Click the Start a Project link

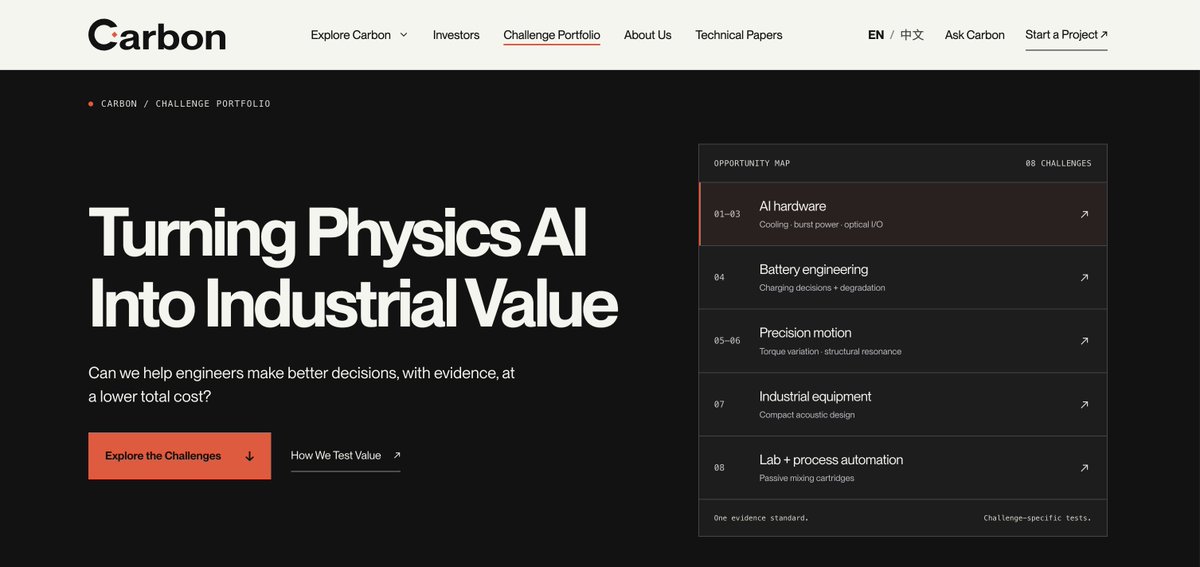[x=1066, y=35]
